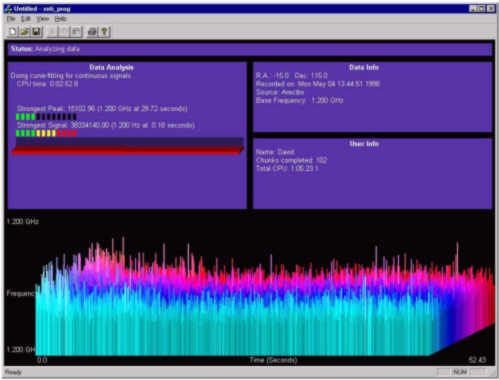Click the Status Analyzing data bar
Viewport: 499px width, 380px height.
pos(250,49)
